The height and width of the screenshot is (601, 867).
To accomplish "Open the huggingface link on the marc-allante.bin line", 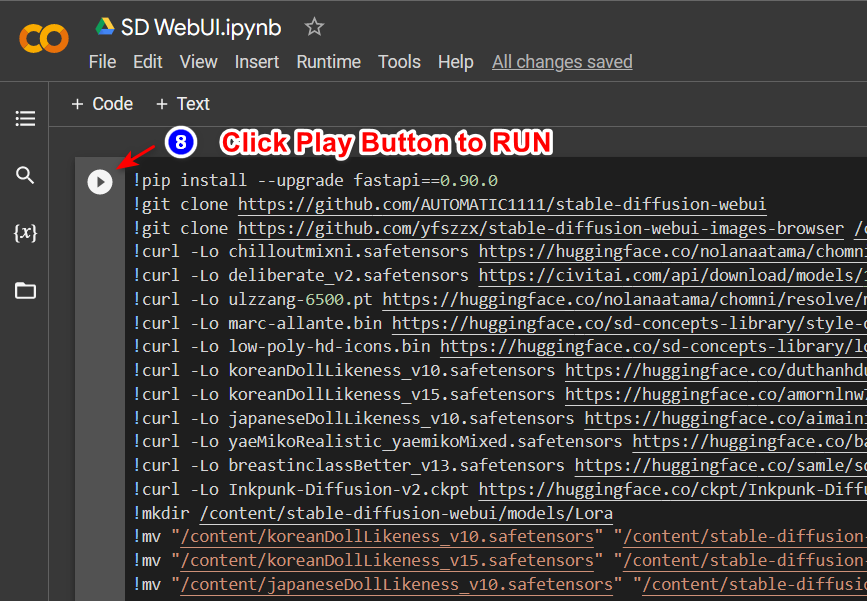I will 629,323.
